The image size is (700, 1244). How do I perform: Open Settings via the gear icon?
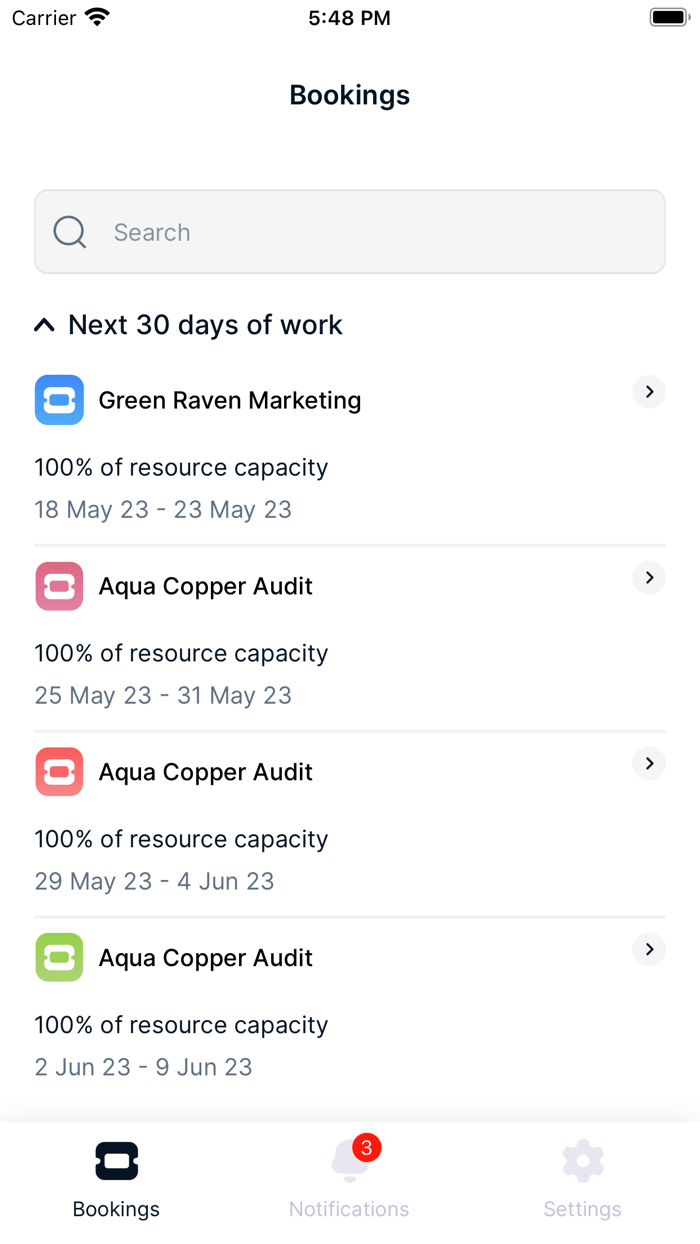click(x=582, y=1160)
